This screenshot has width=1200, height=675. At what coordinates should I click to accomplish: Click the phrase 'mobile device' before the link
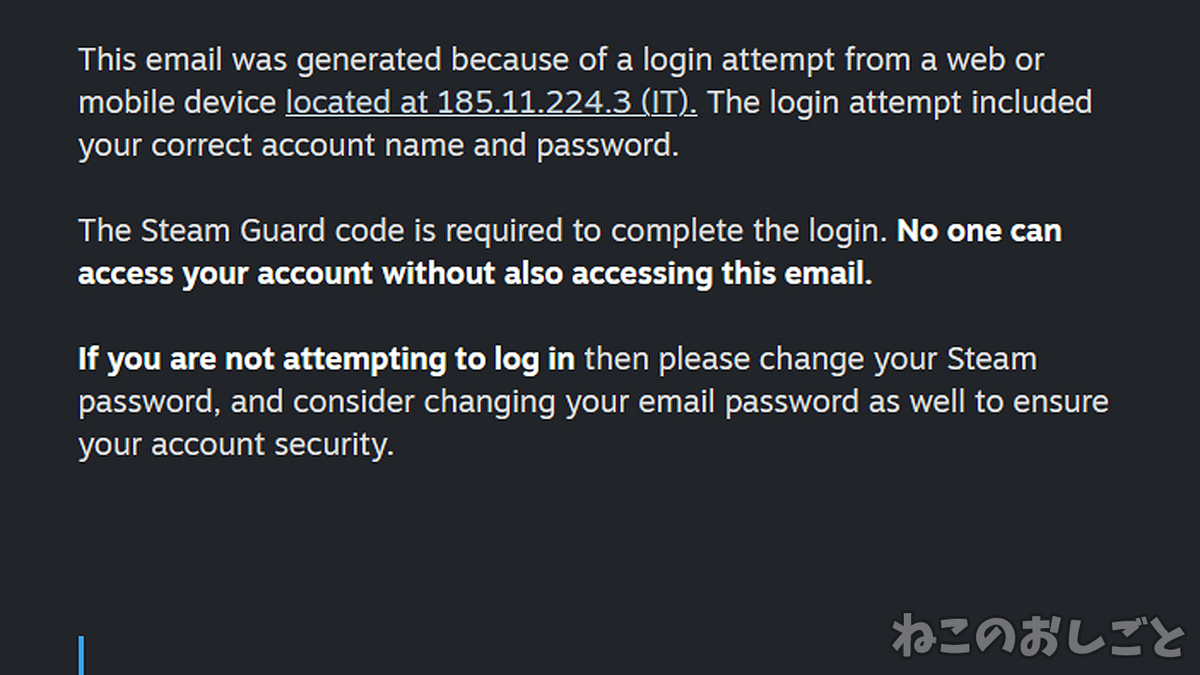[x=177, y=103]
